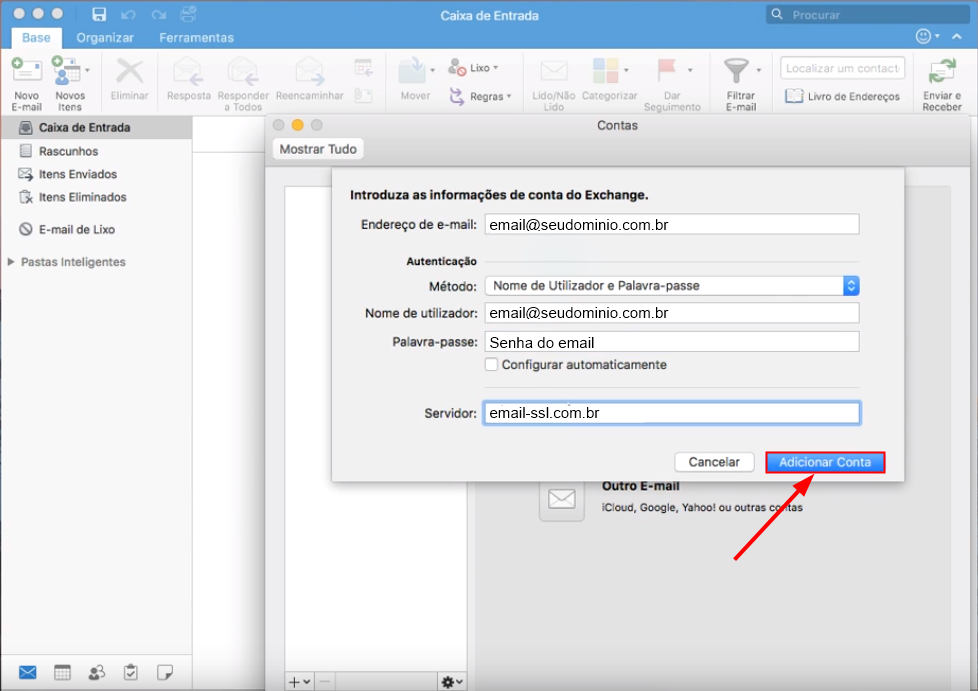
Task: Select the E-mail de Lixo folder
Action: (96, 230)
